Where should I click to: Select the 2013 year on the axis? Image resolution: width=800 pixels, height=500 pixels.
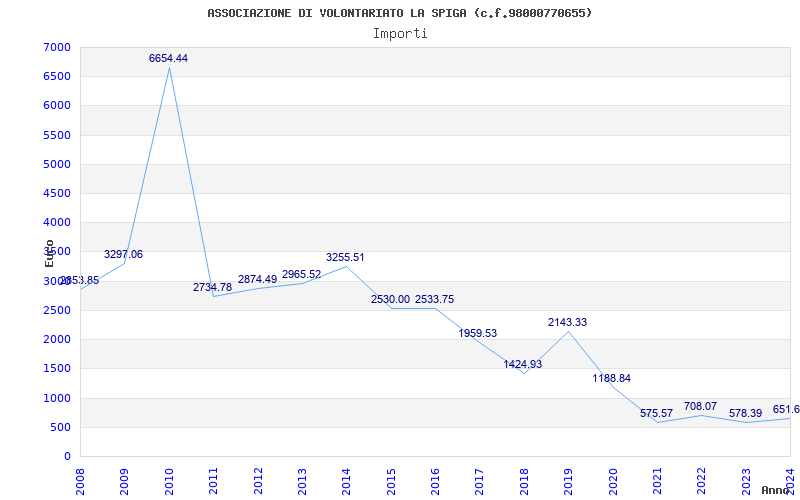point(302,482)
